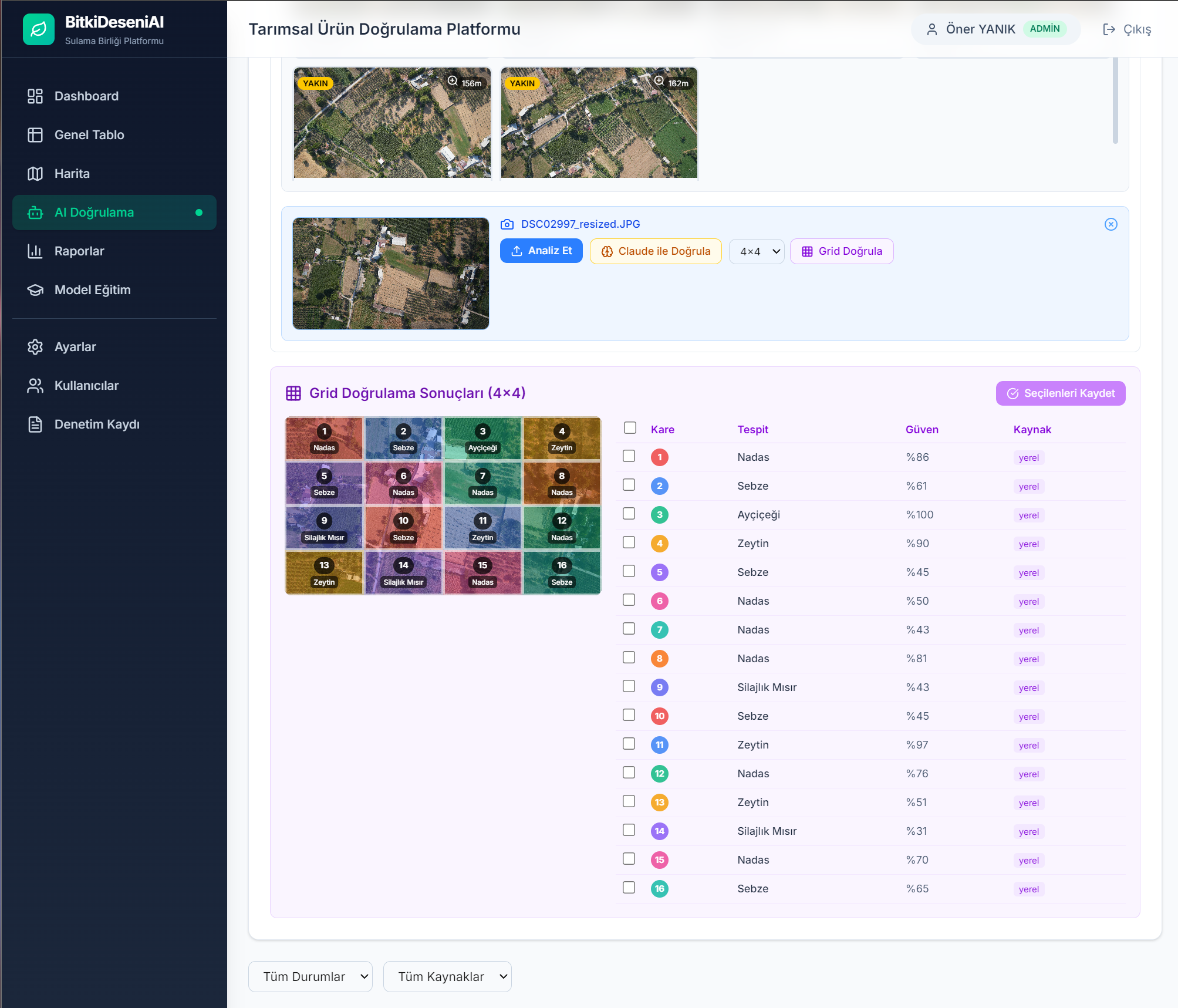Click the green number 3 badge in the table
The image size is (1178, 1008).
(660, 515)
